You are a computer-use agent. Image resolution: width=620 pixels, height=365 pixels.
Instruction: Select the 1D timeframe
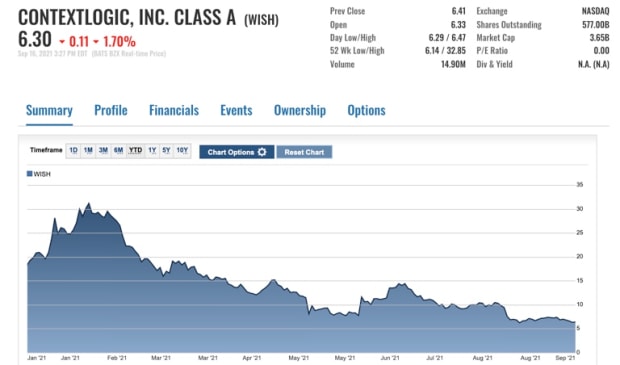tap(73, 150)
